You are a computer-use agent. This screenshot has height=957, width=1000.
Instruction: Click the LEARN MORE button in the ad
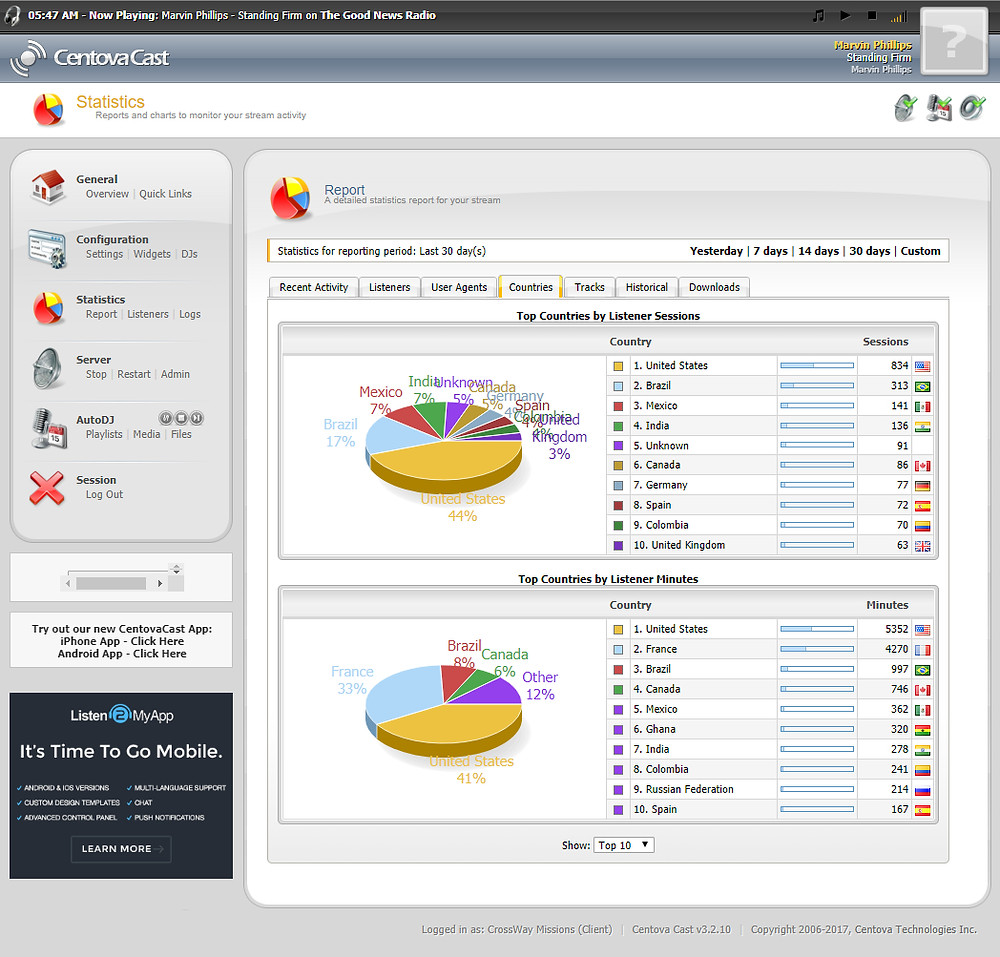pos(121,849)
